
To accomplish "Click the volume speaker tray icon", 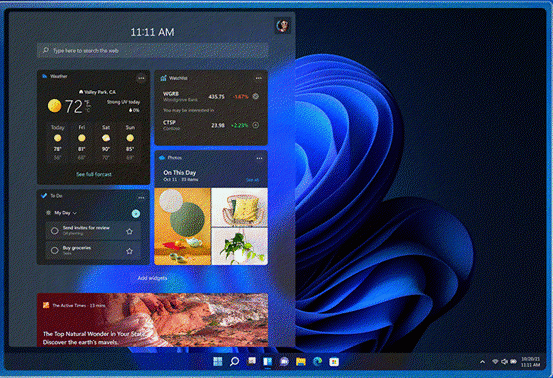I will 504,362.
